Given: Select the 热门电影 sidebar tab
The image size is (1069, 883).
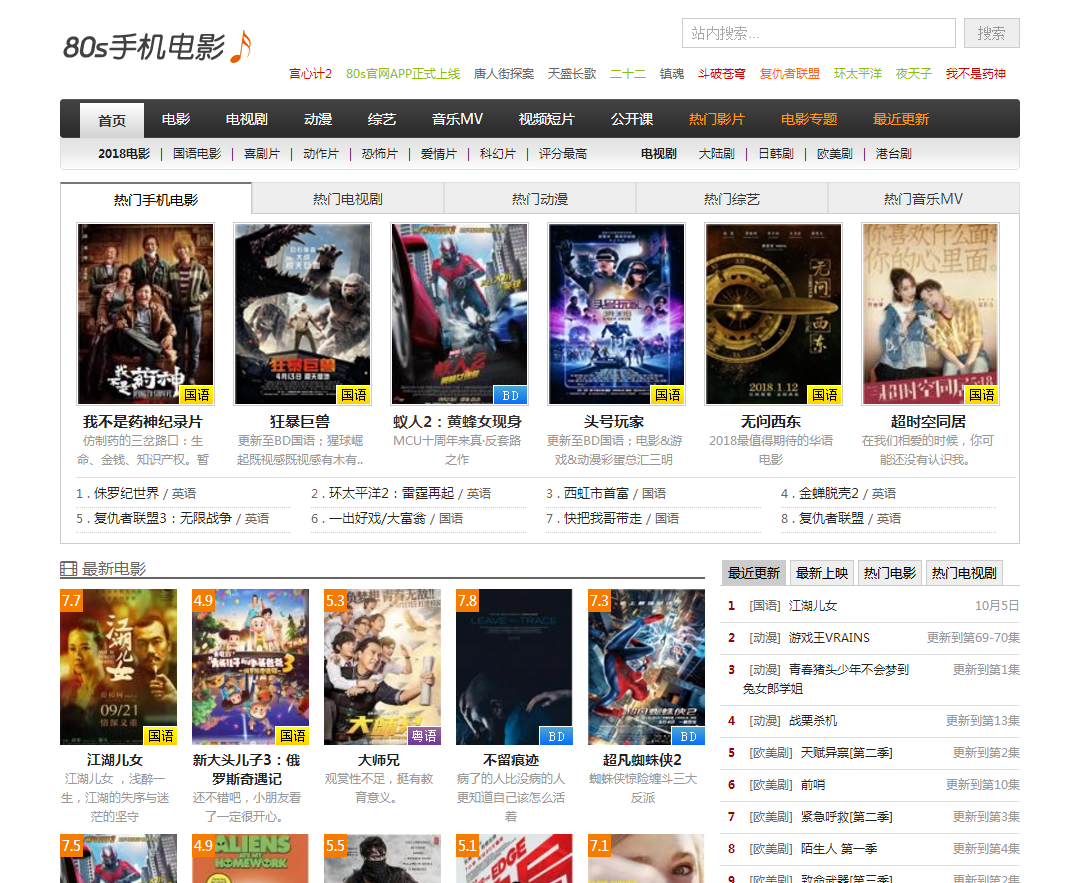Looking at the screenshot, I should pos(890,573).
